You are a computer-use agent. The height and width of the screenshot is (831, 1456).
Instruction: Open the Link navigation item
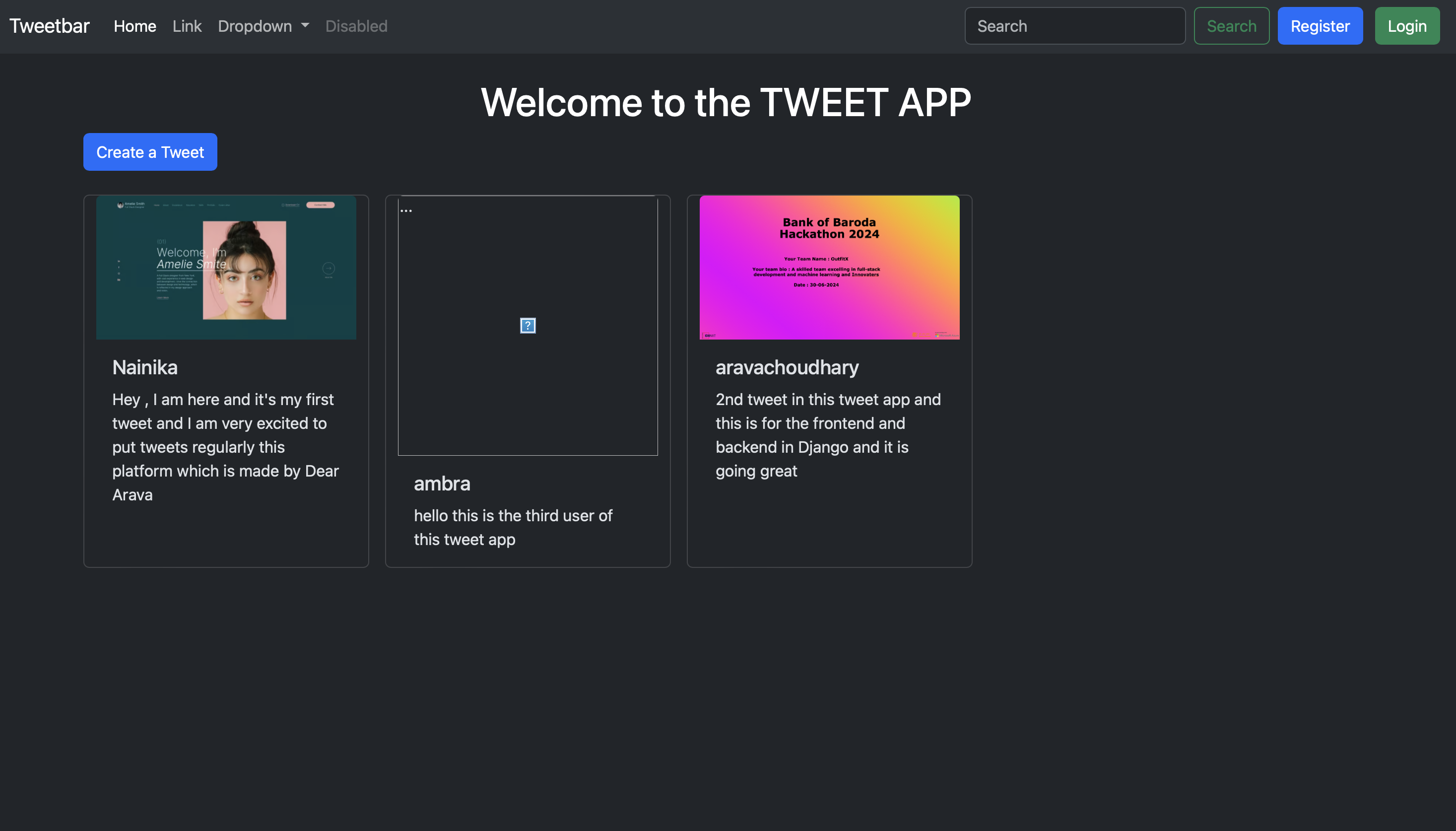click(x=187, y=26)
